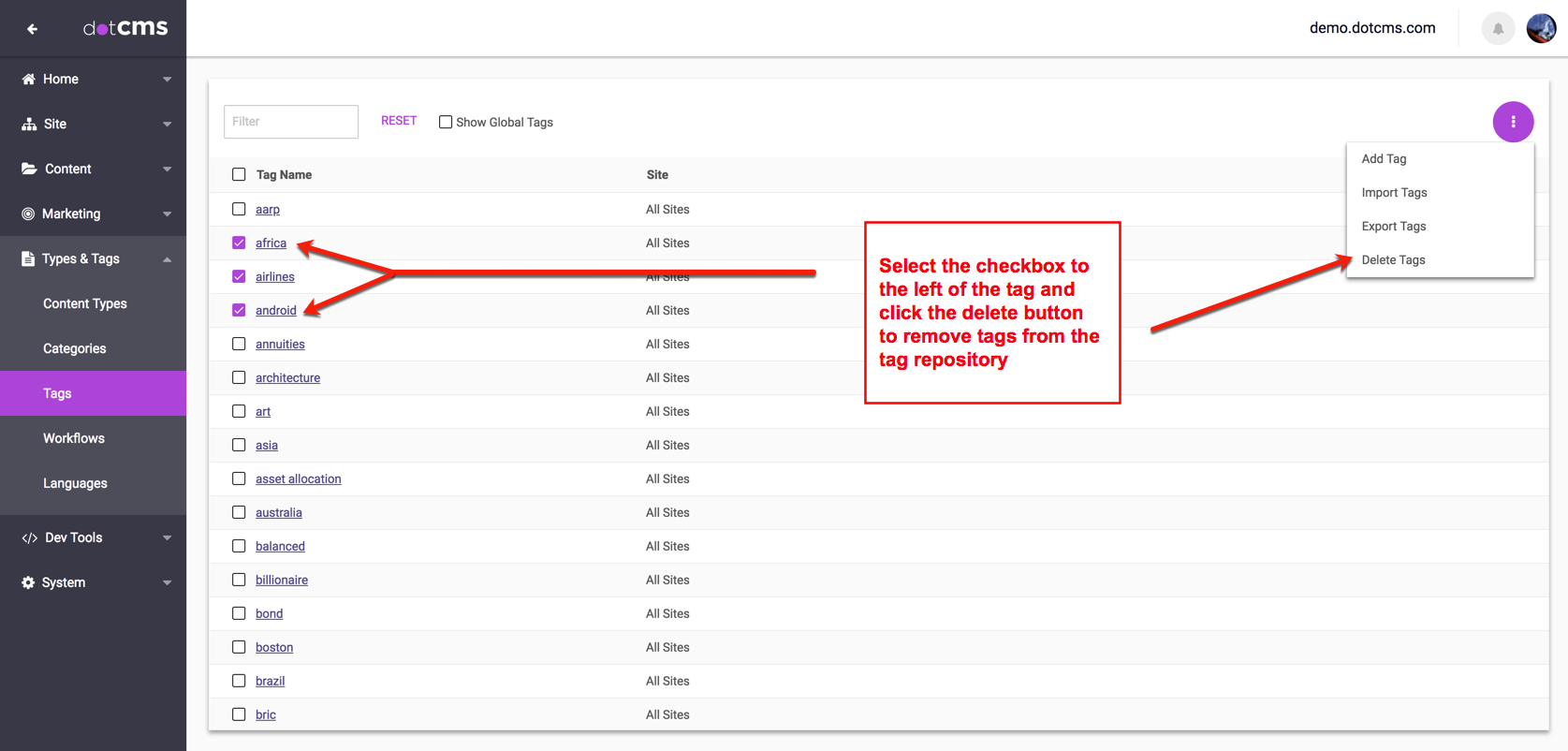
Task: Click the back arrow beside dotCMS logo
Action: pos(32,29)
